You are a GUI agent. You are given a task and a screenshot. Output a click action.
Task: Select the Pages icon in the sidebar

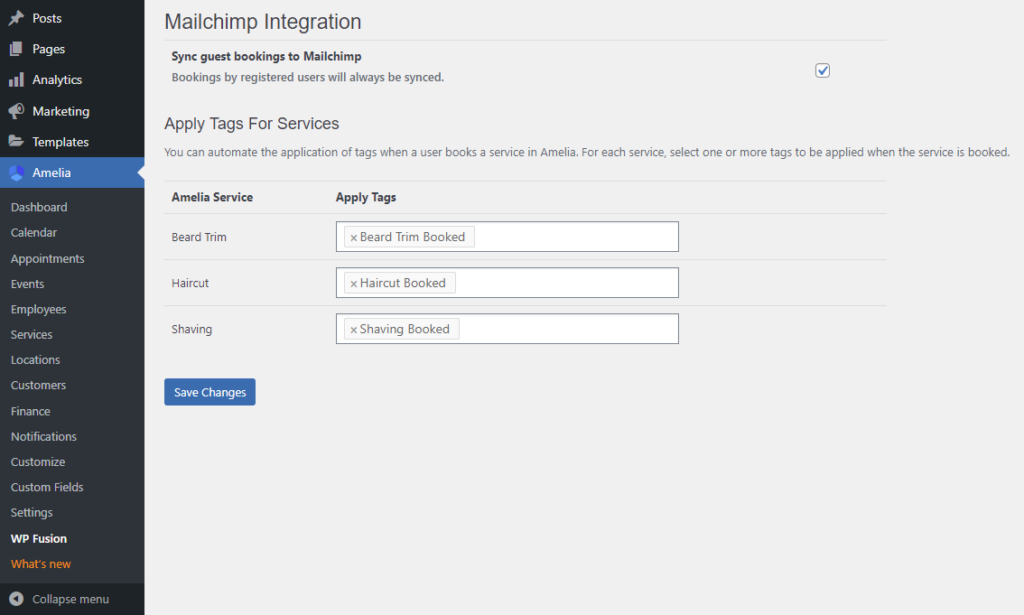[14, 48]
